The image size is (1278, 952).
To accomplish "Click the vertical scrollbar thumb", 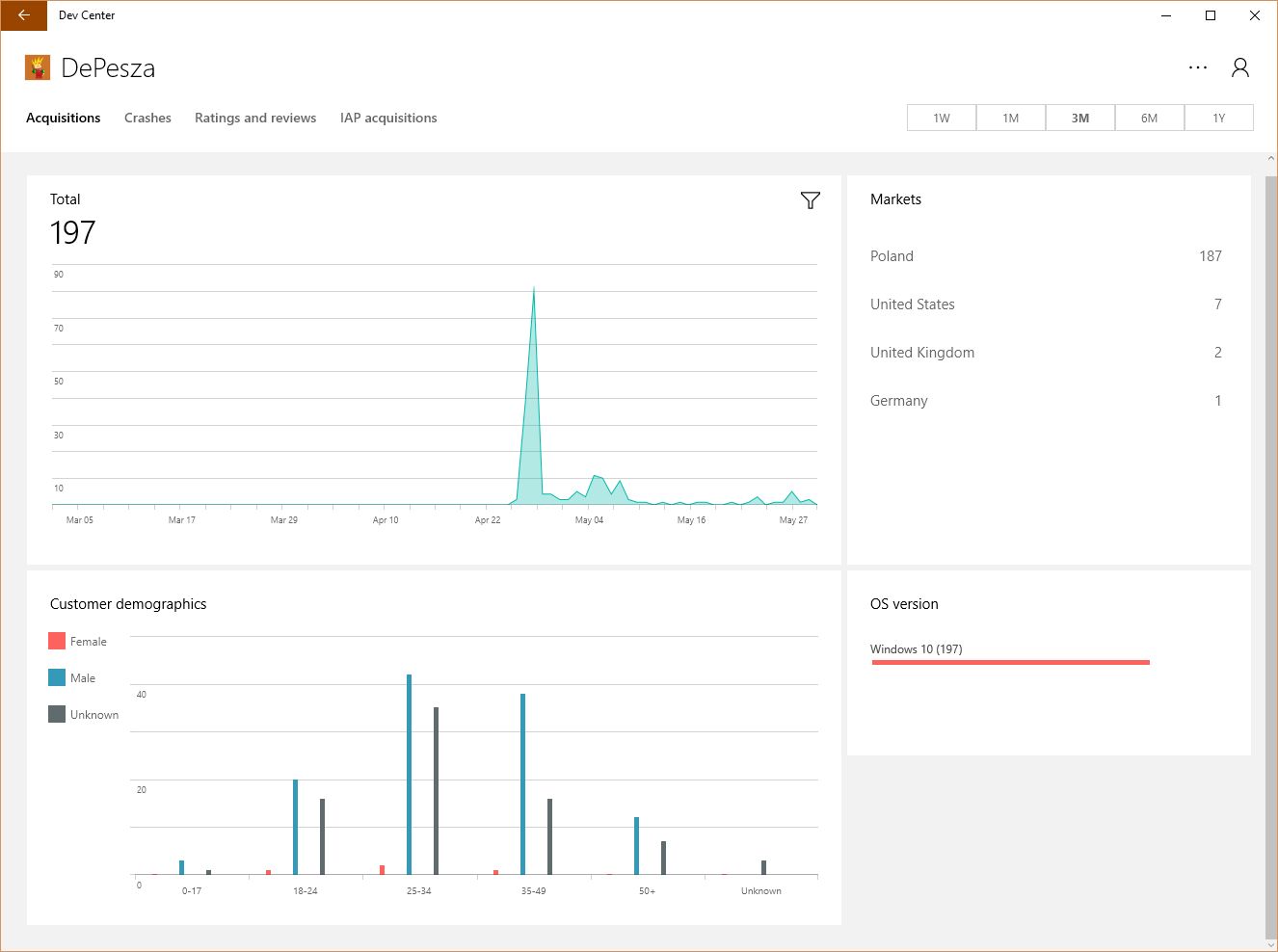I will click(1270, 556).
